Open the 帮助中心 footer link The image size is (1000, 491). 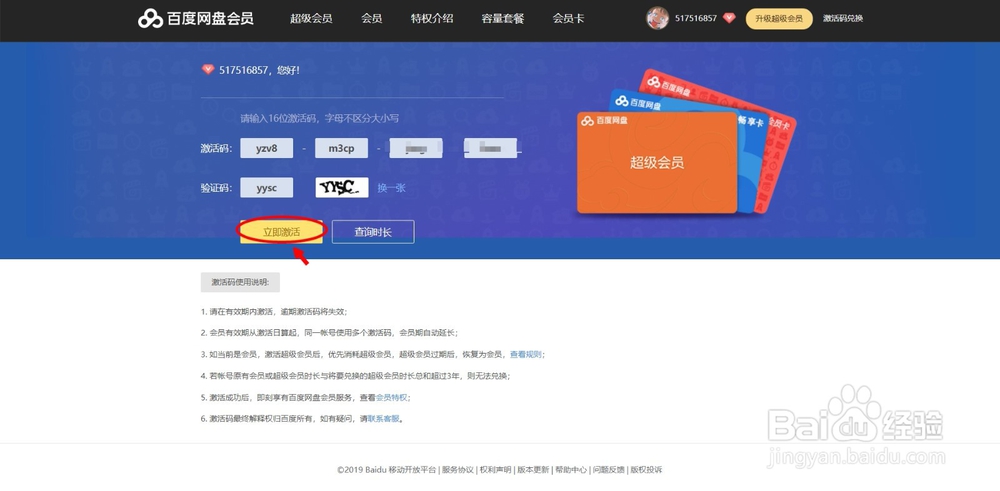(571, 470)
